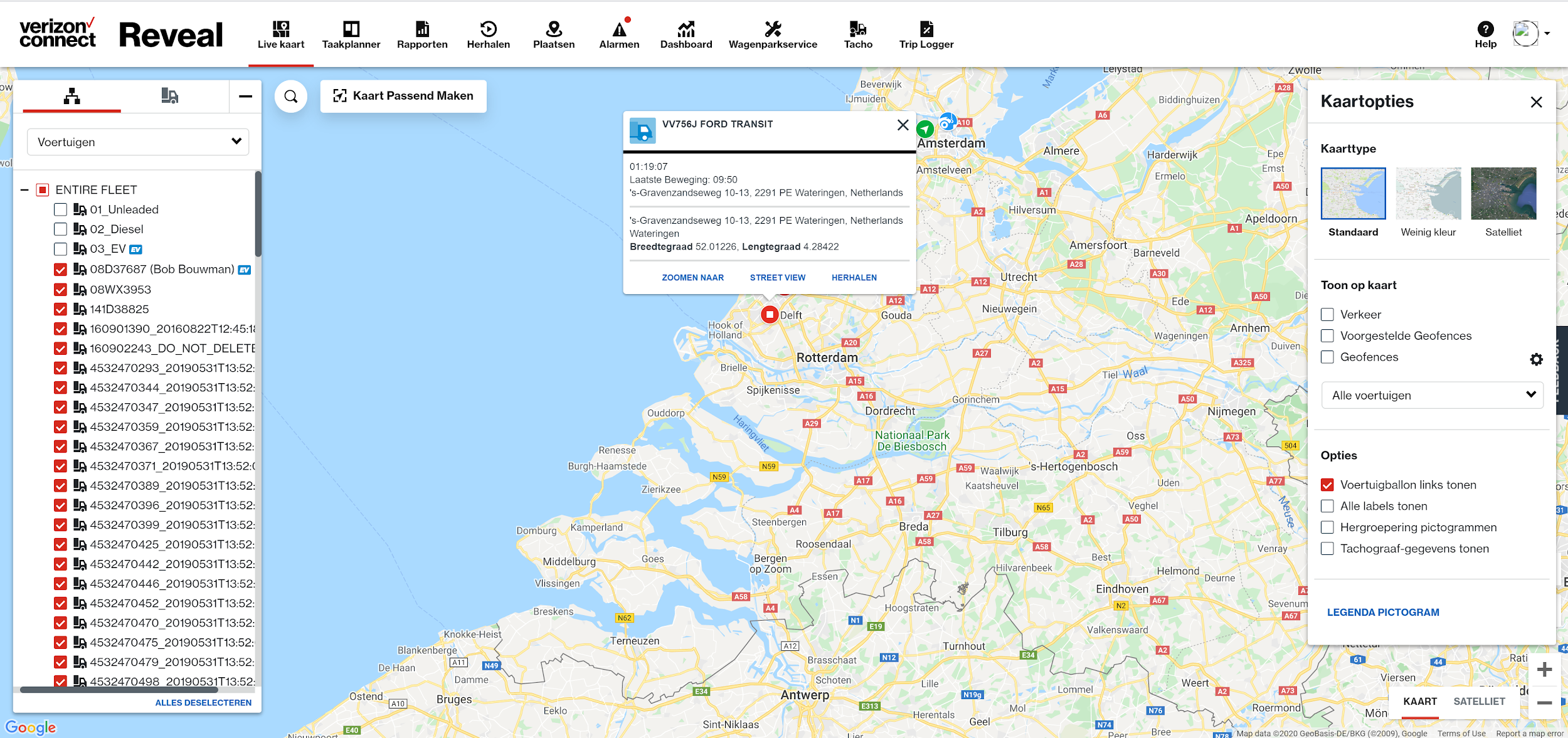The width and height of the screenshot is (1568, 738).
Task: Open the Dashboard chart icon
Action: coord(686,29)
